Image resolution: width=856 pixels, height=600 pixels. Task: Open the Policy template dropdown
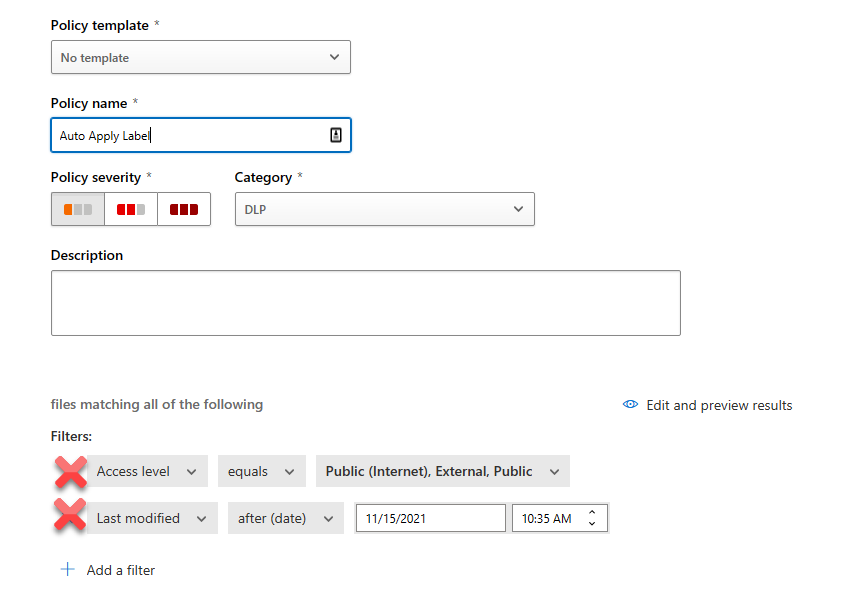coord(201,57)
